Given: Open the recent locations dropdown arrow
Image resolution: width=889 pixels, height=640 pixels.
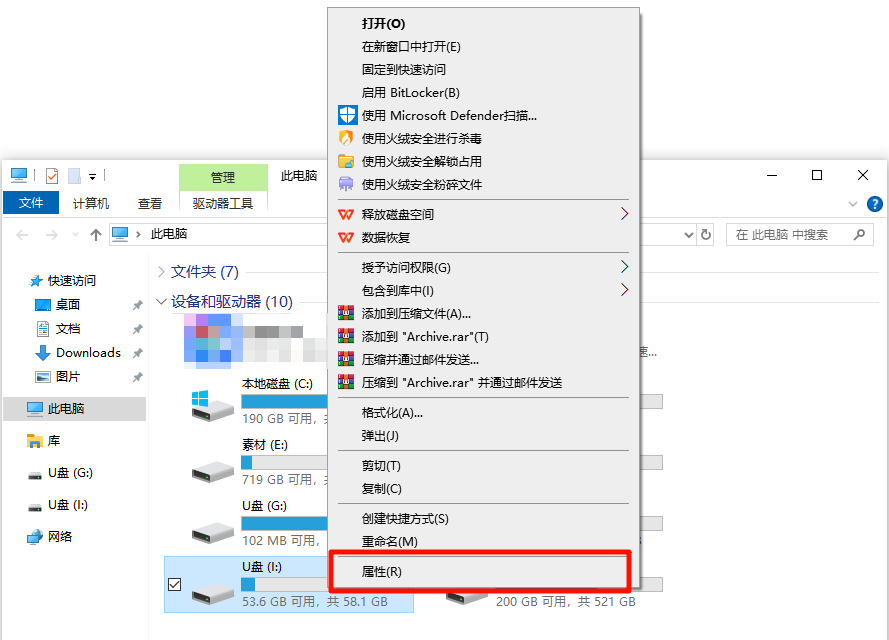Looking at the screenshot, I should point(75,235).
